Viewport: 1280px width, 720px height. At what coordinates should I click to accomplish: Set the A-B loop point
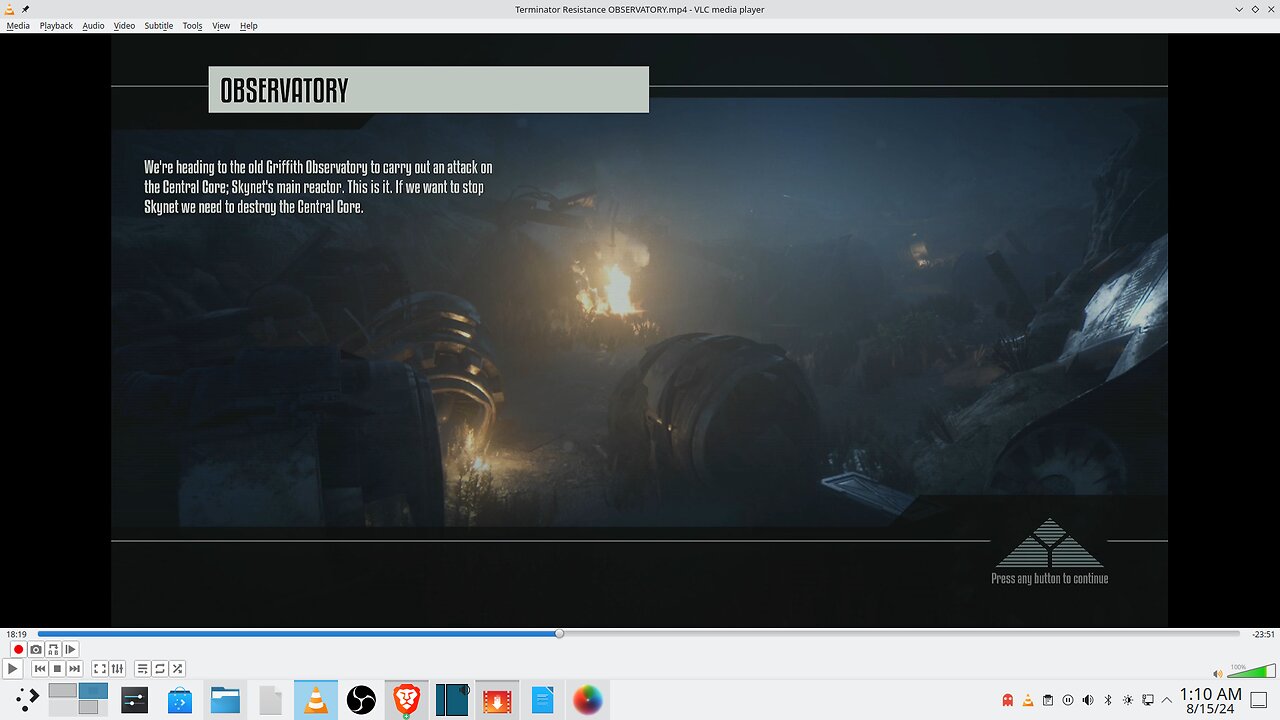click(x=53, y=649)
